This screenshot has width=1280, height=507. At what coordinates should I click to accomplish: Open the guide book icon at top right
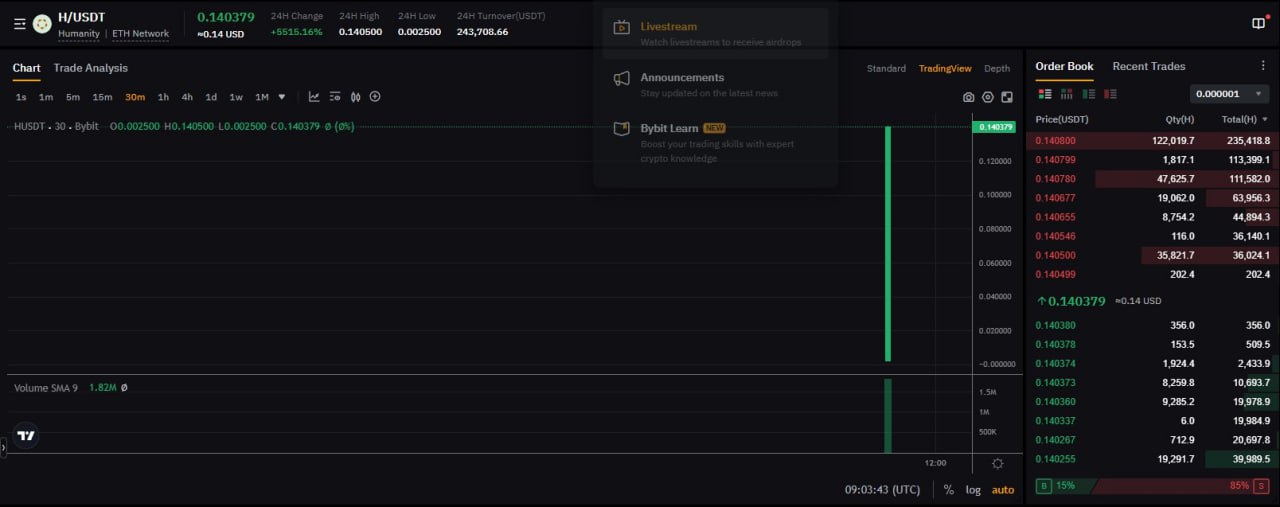pyautogui.click(x=1258, y=24)
